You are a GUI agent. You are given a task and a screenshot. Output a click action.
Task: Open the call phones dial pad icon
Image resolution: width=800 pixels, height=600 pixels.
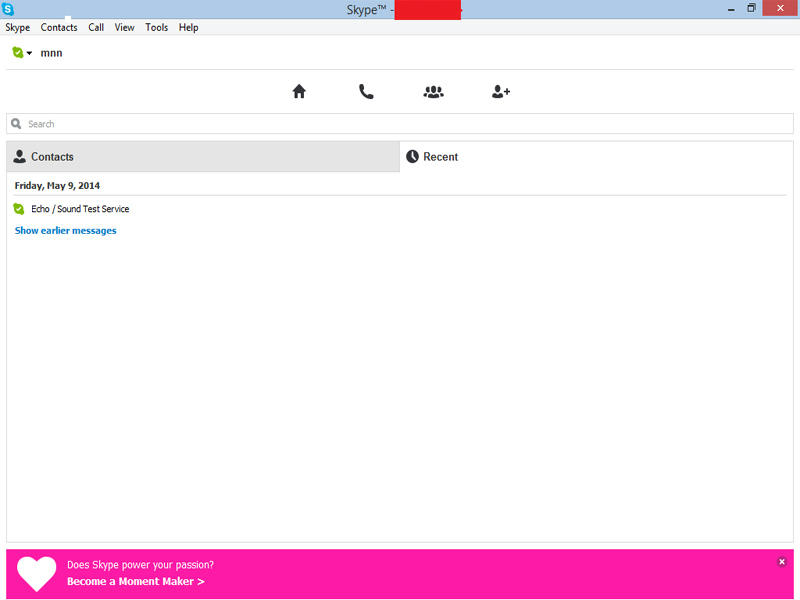coord(366,91)
